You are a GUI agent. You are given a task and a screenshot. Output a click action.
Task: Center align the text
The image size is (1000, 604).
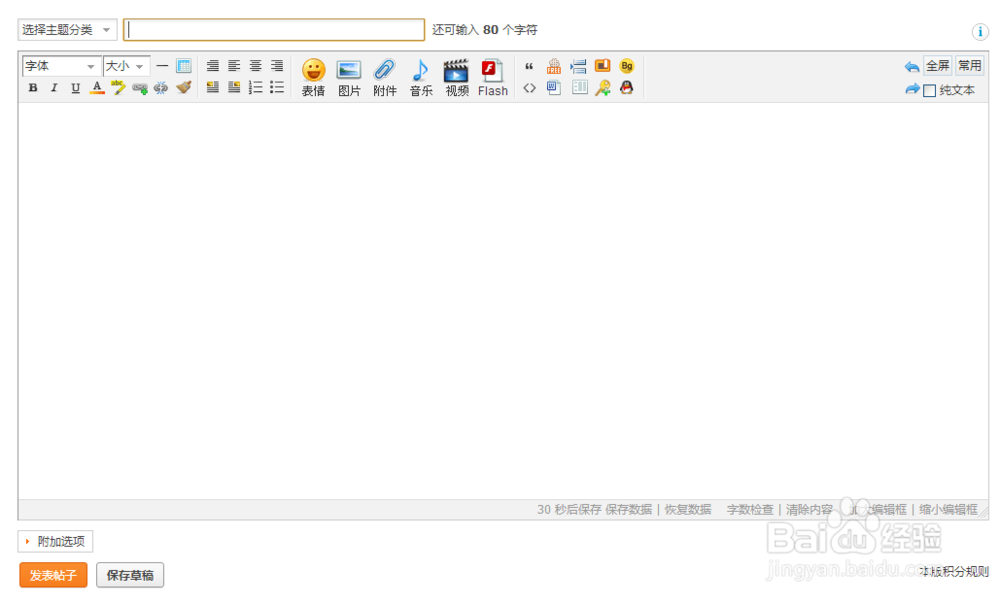tap(255, 66)
